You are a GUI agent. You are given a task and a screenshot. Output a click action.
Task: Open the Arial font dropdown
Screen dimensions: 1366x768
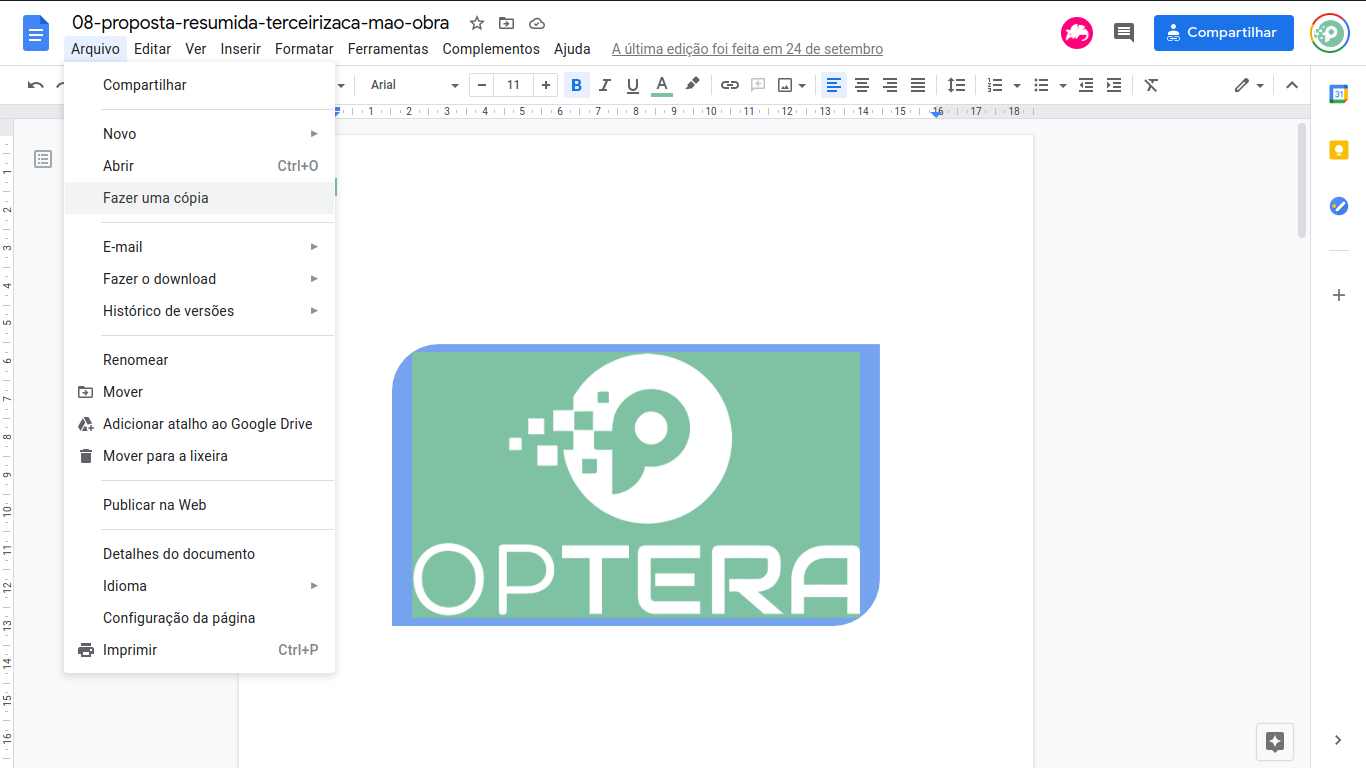pyautogui.click(x=415, y=85)
